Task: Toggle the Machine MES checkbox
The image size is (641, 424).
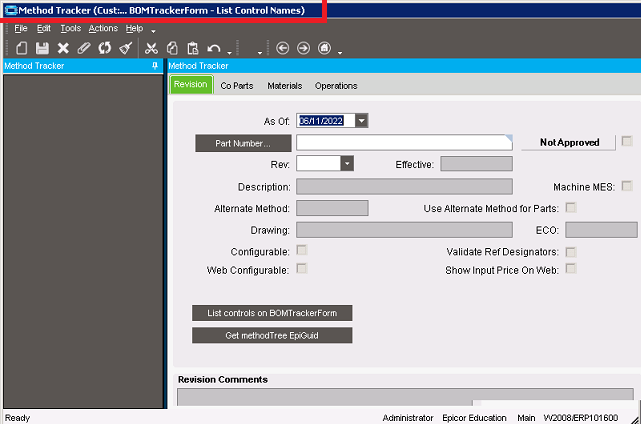Action: click(627, 186)
